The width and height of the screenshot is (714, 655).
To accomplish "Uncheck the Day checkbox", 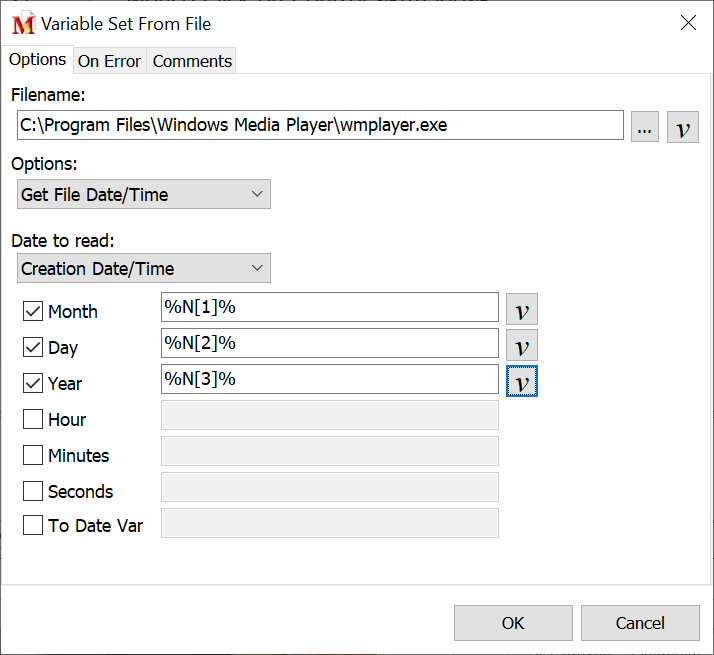I will pyautogui.click(x=33, y=347).
